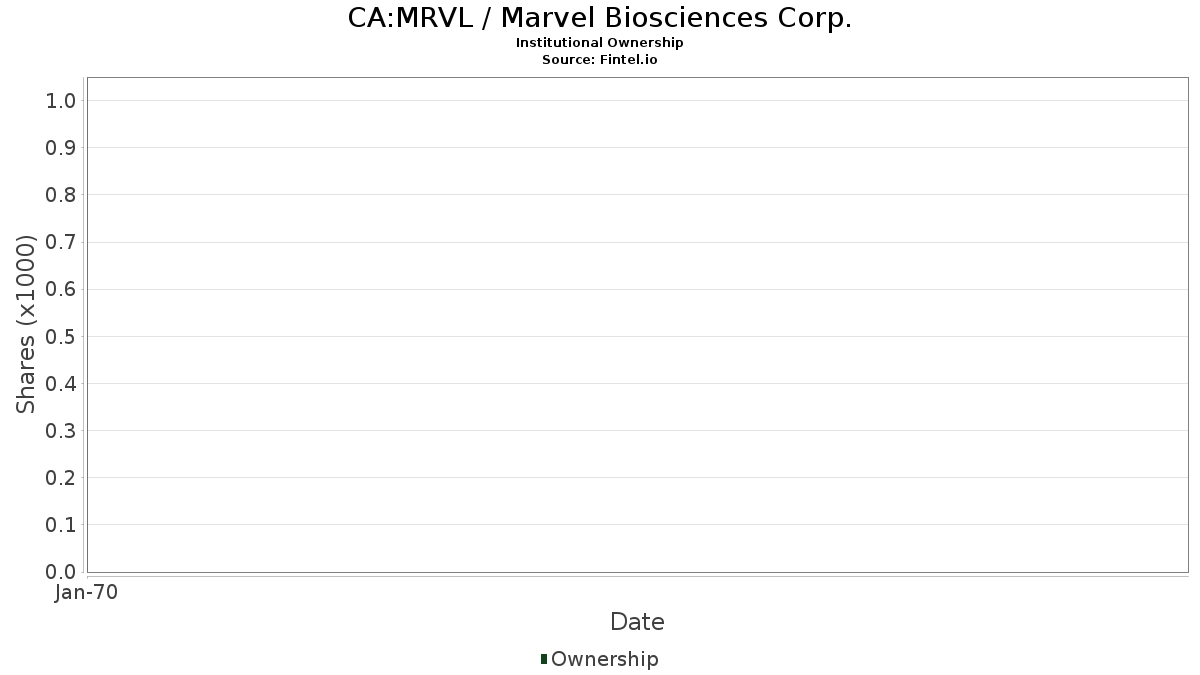
Task: Click the 0.6 y-axis tick label
Action: pos(61,289)
